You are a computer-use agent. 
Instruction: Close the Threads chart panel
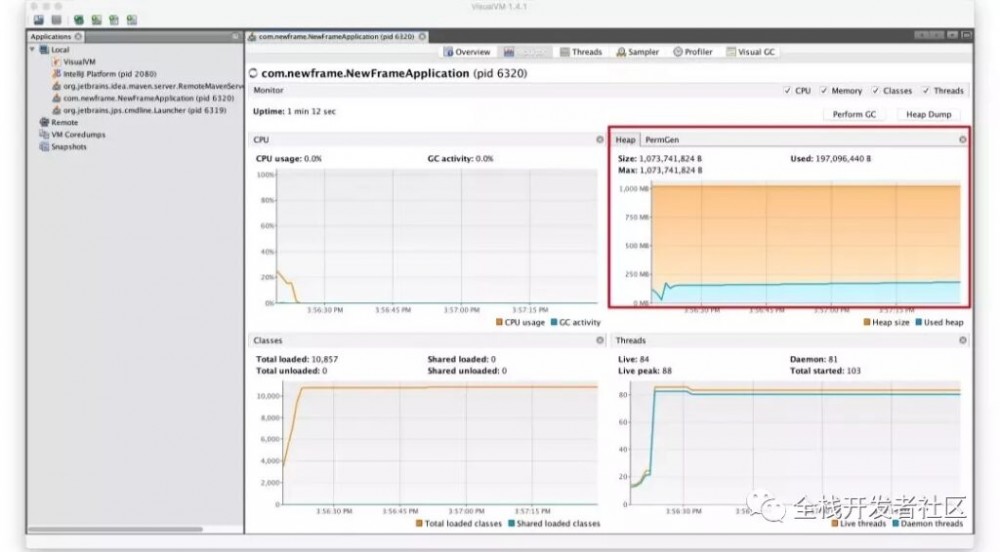[x=962, y=340]
